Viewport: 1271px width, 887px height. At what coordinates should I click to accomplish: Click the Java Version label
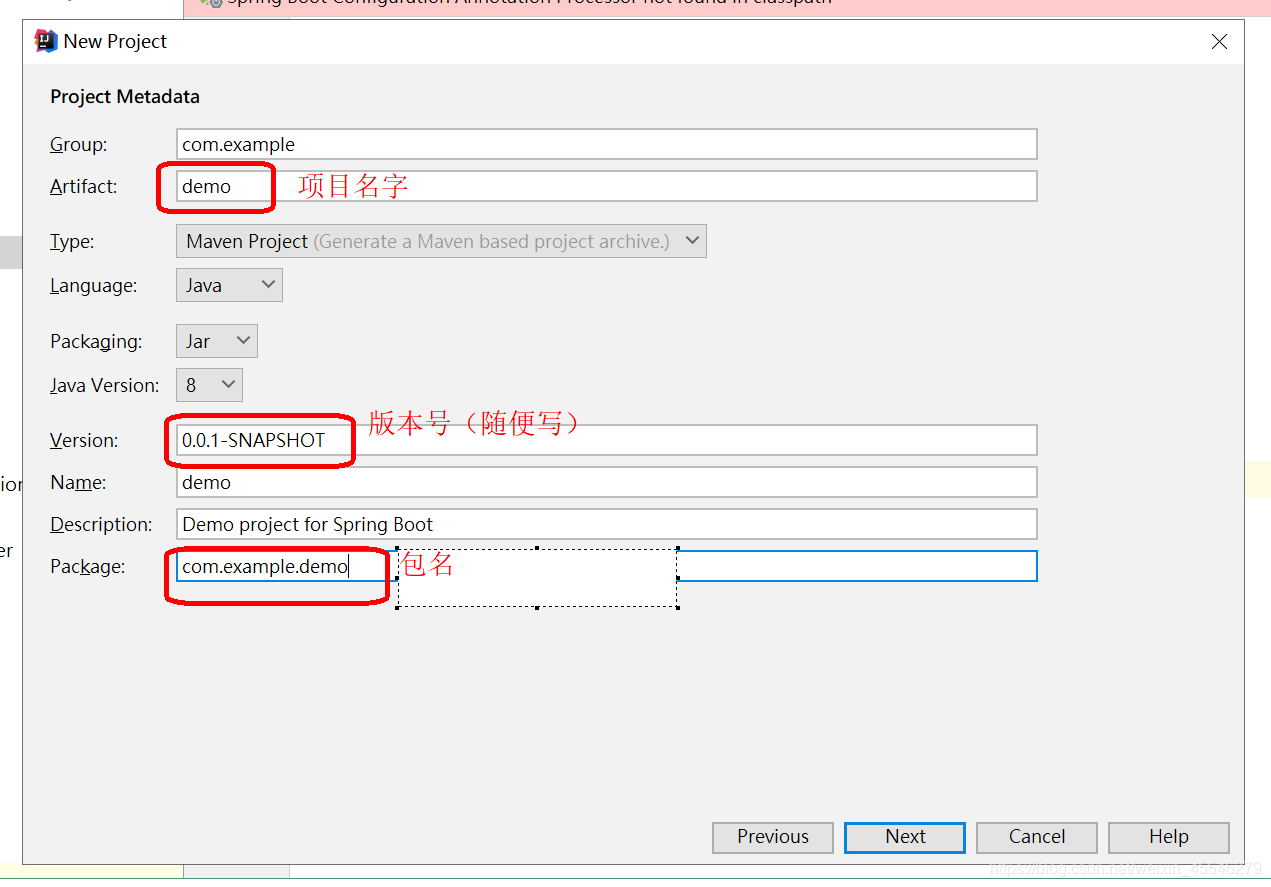[x=105, y=385]
